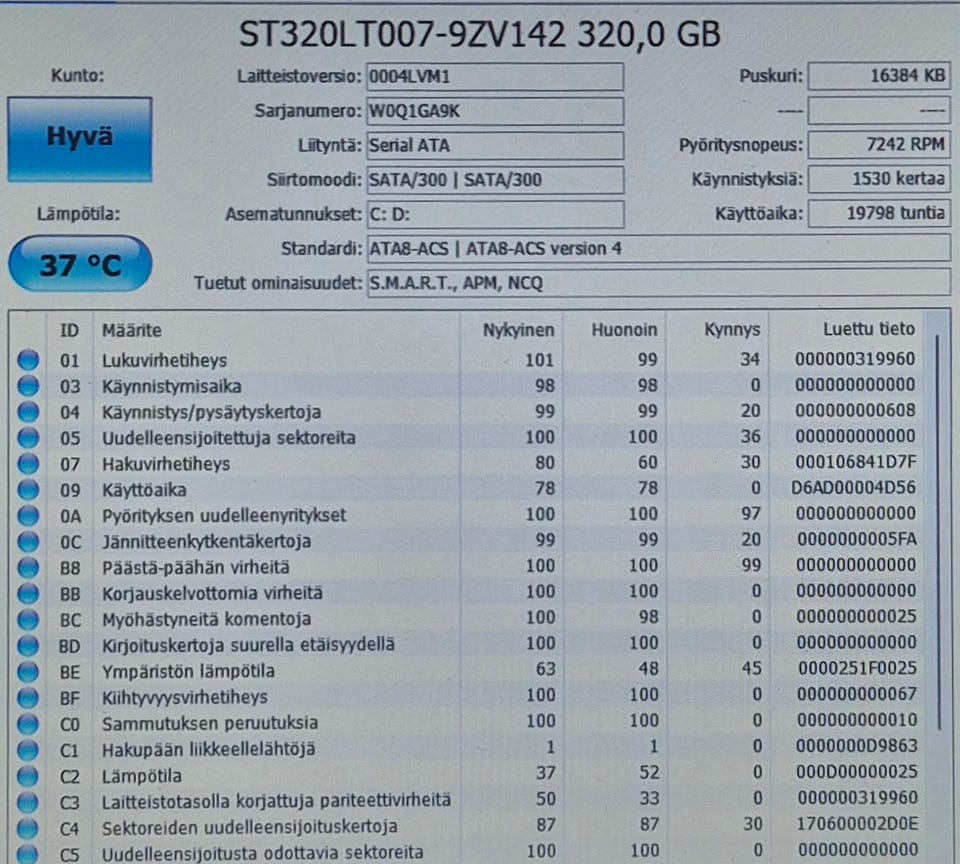Click the 37 °C temperature button
Viewport: 960px width, 864px height.
pos(80,264)
